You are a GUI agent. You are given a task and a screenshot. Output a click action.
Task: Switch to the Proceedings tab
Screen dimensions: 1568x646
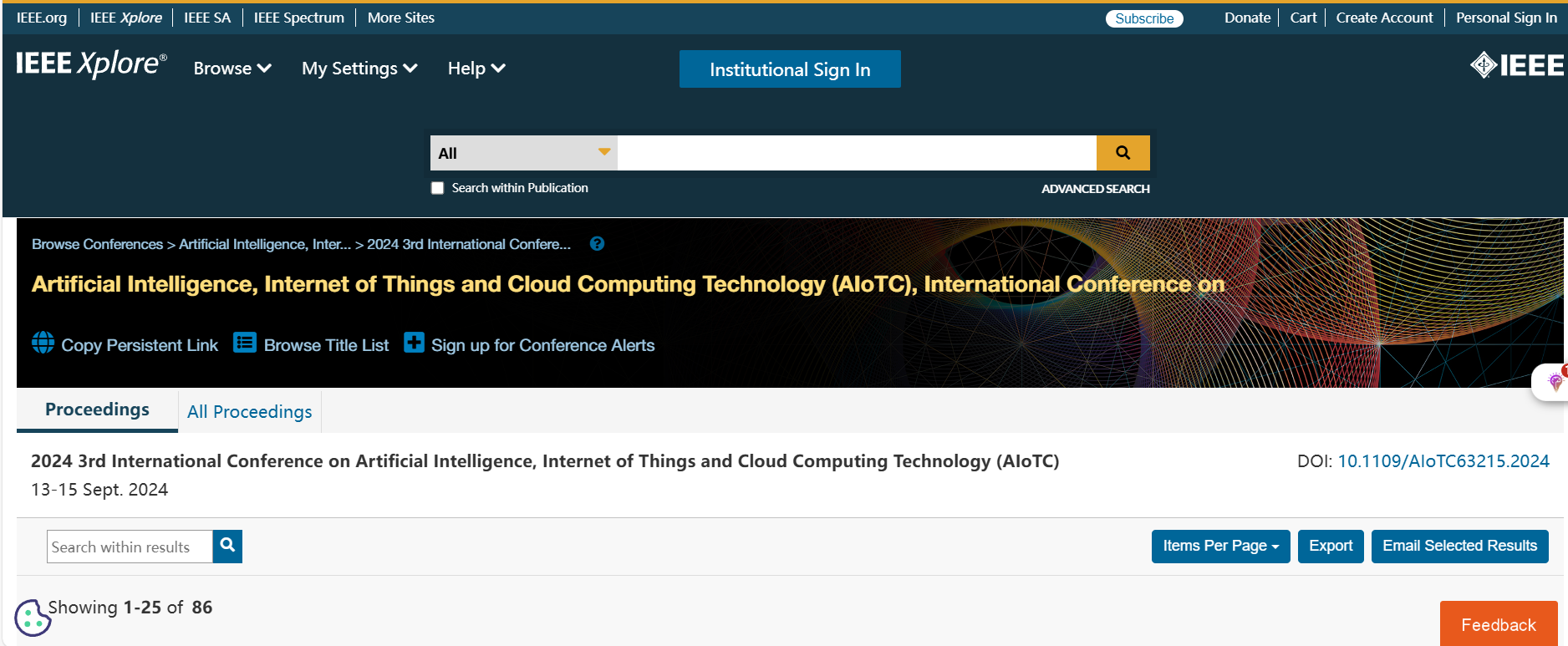coord(97,409)
